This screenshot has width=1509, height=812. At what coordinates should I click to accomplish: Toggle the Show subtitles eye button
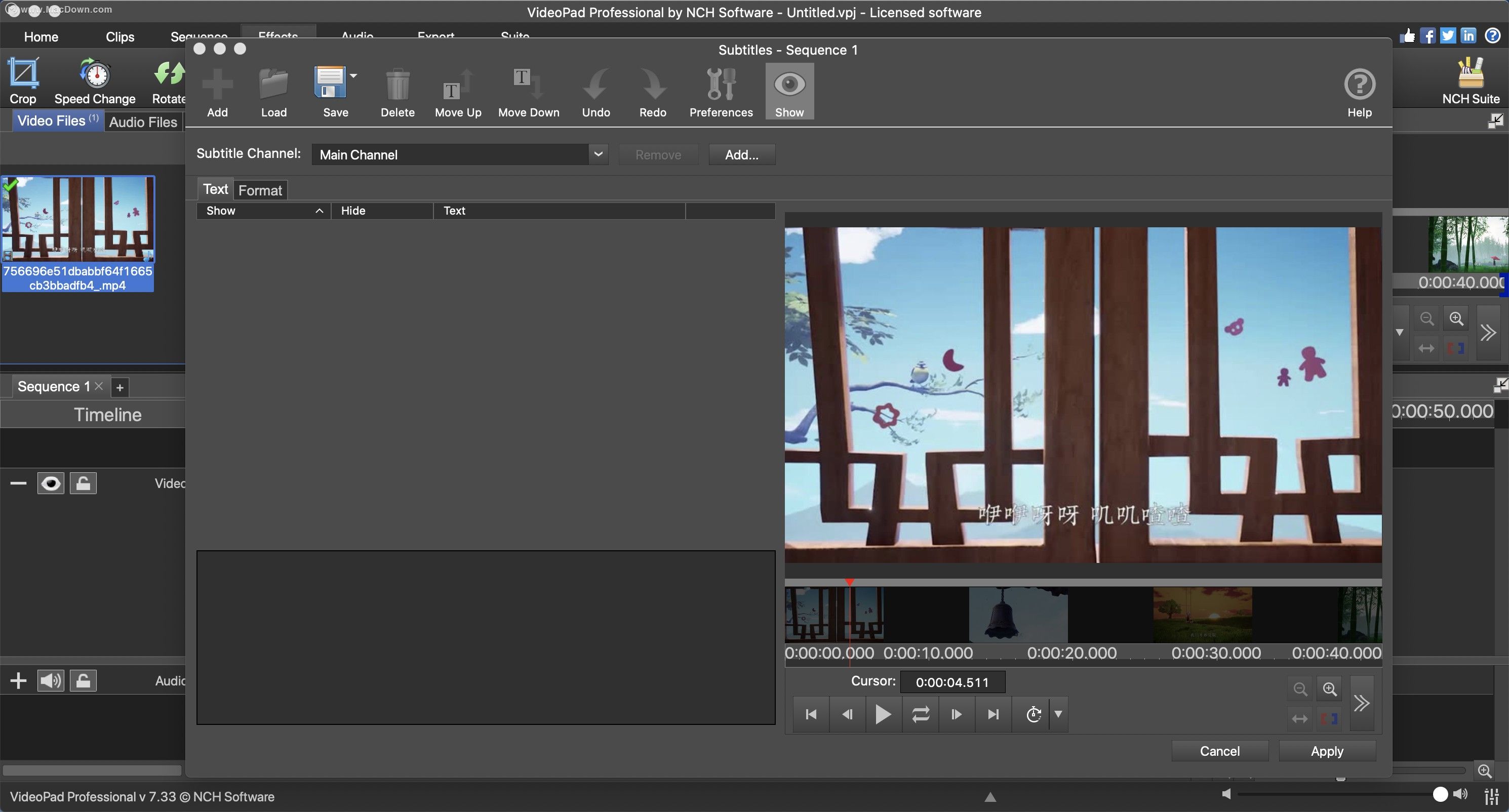coord(789,91)
